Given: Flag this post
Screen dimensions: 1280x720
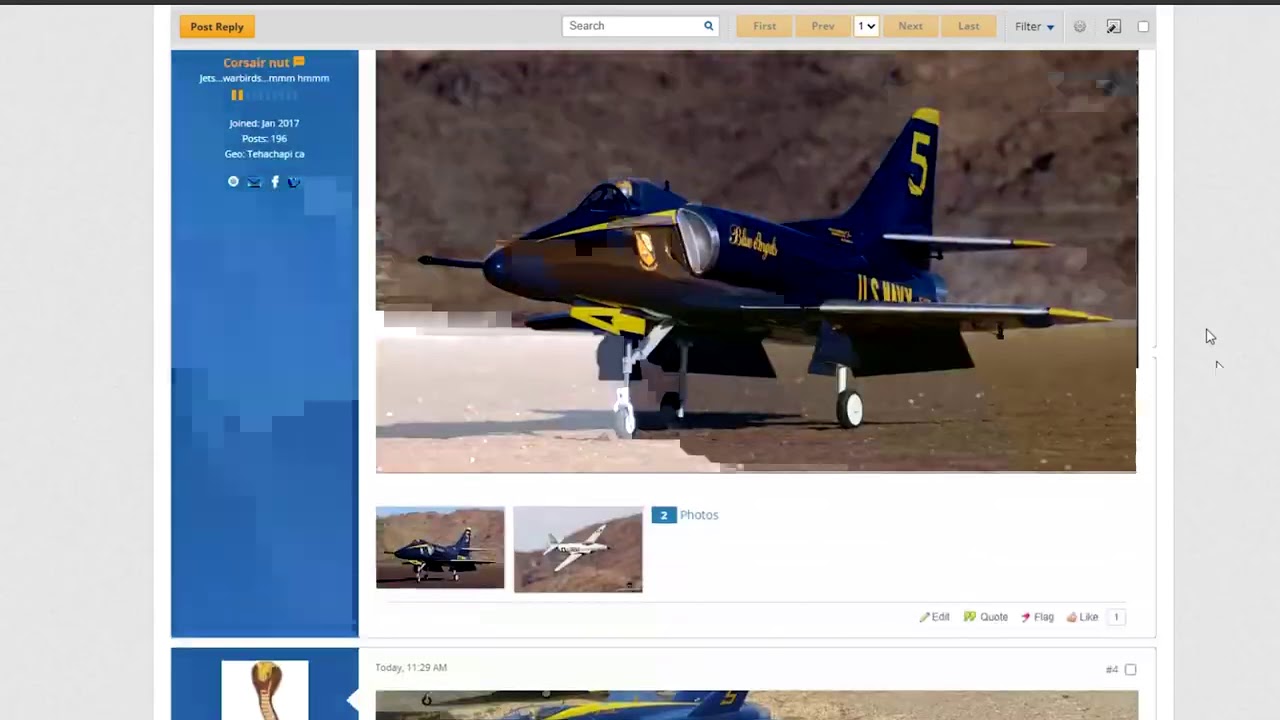Looking at the screenshot, I should (x=1038, y=617).
